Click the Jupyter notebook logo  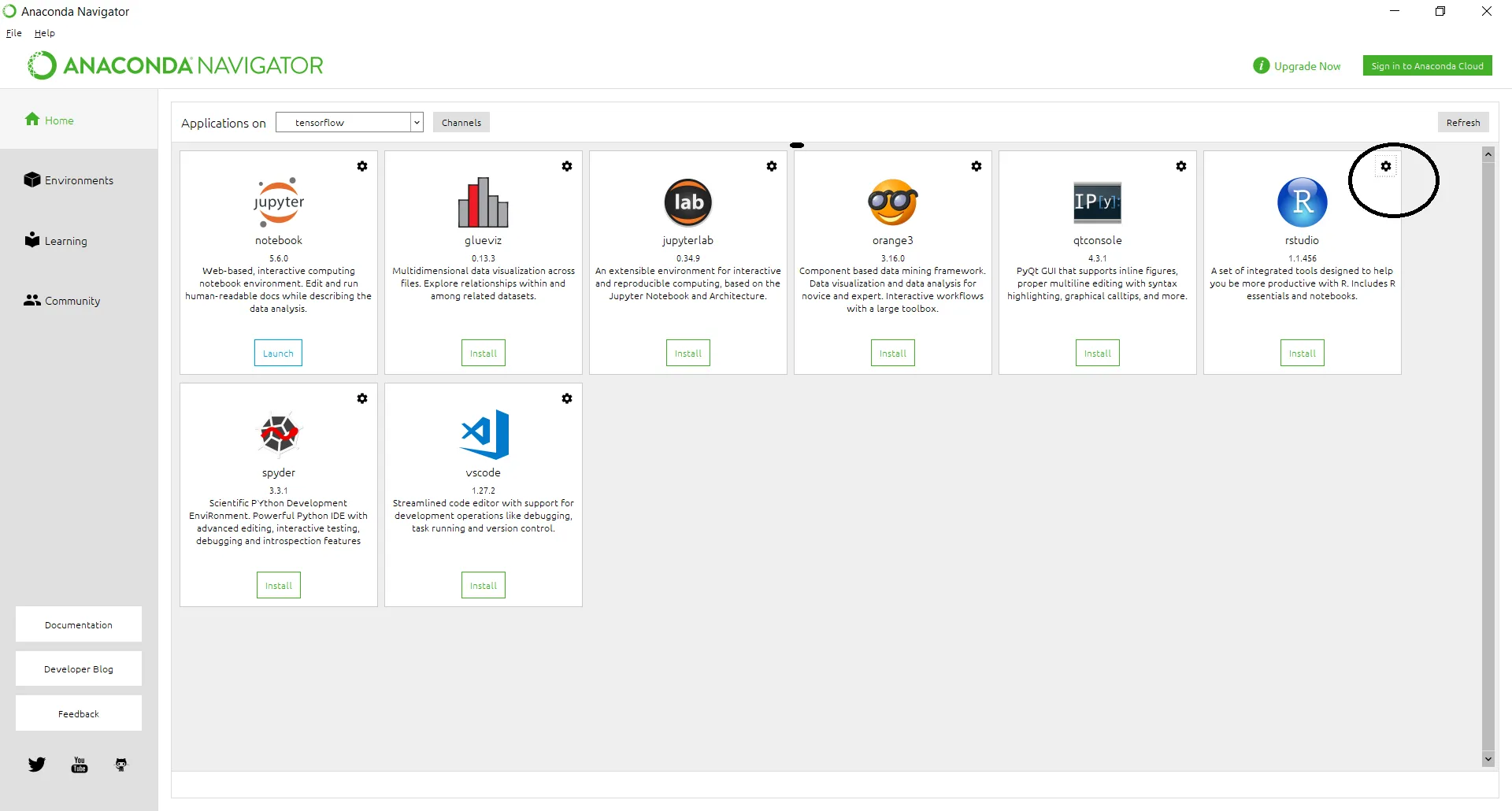tap(279, 202)
